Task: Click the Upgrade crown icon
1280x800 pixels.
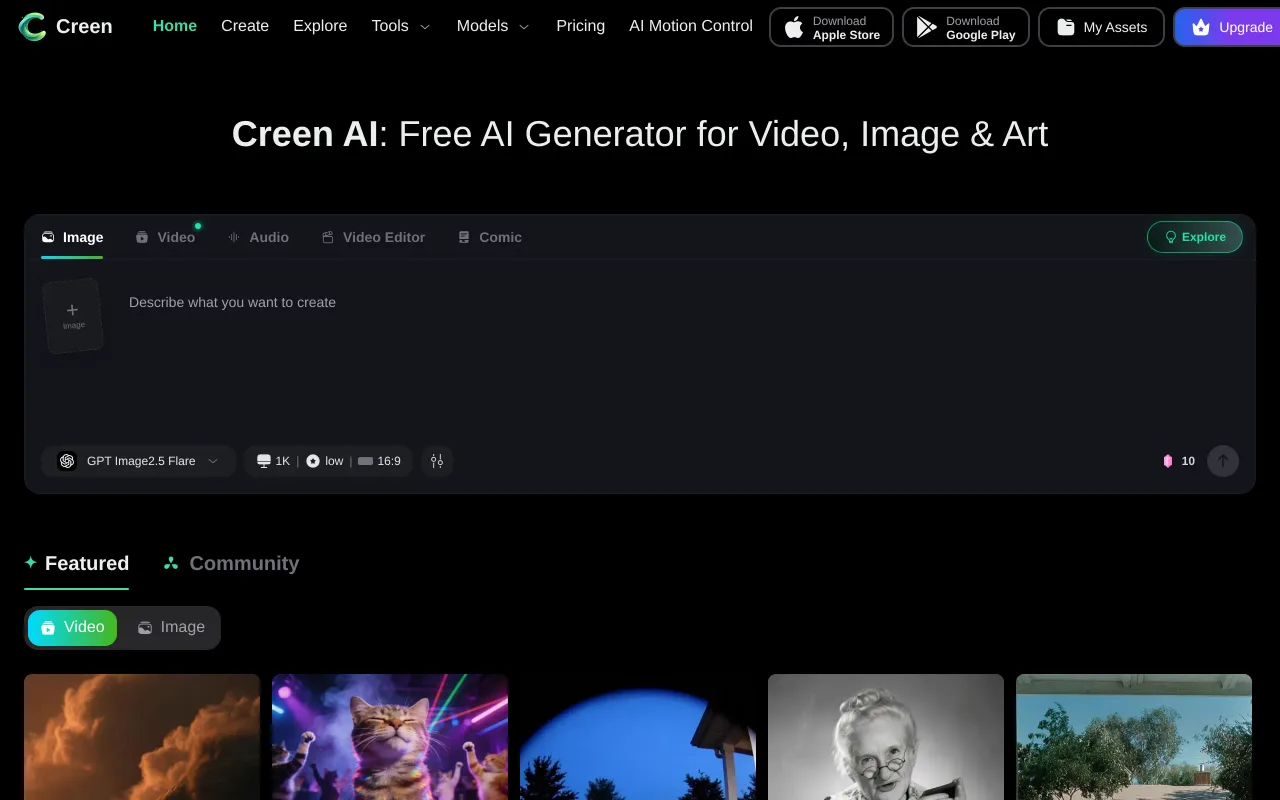Action: tap(1201, 28)
